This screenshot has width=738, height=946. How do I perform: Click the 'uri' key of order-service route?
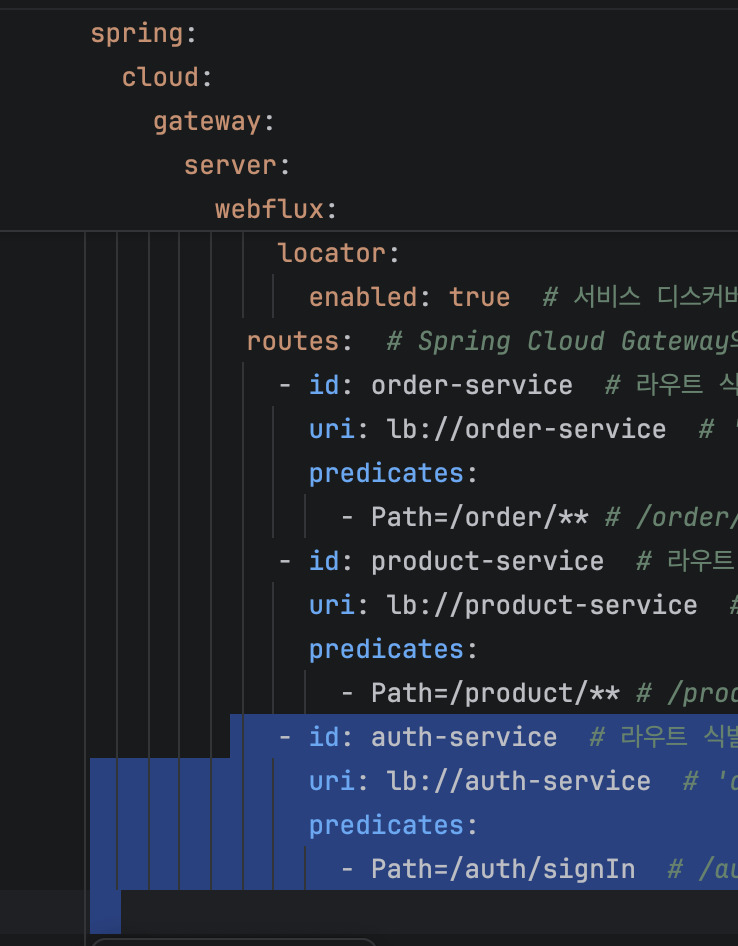[332, 430]
